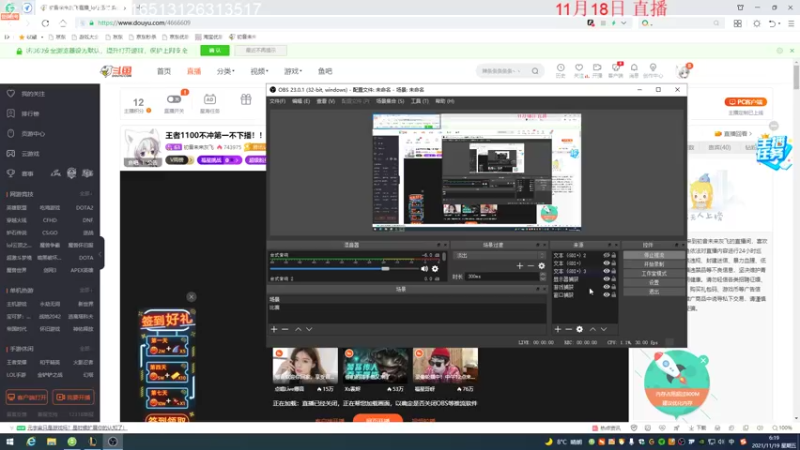Open Douyu creator center lightbulb icon
800x450 pixels.
[x=653, y=70]
